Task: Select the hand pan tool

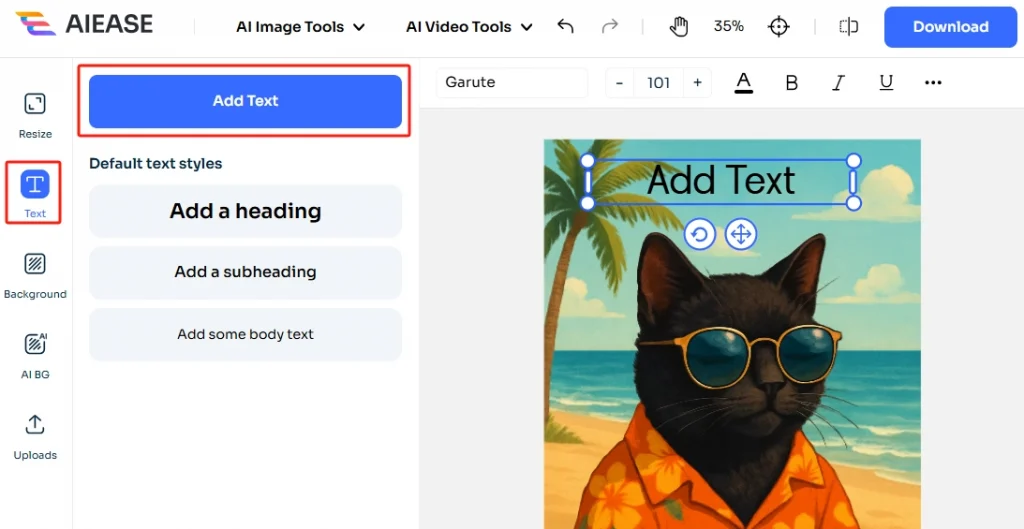Action: (679, 27)
